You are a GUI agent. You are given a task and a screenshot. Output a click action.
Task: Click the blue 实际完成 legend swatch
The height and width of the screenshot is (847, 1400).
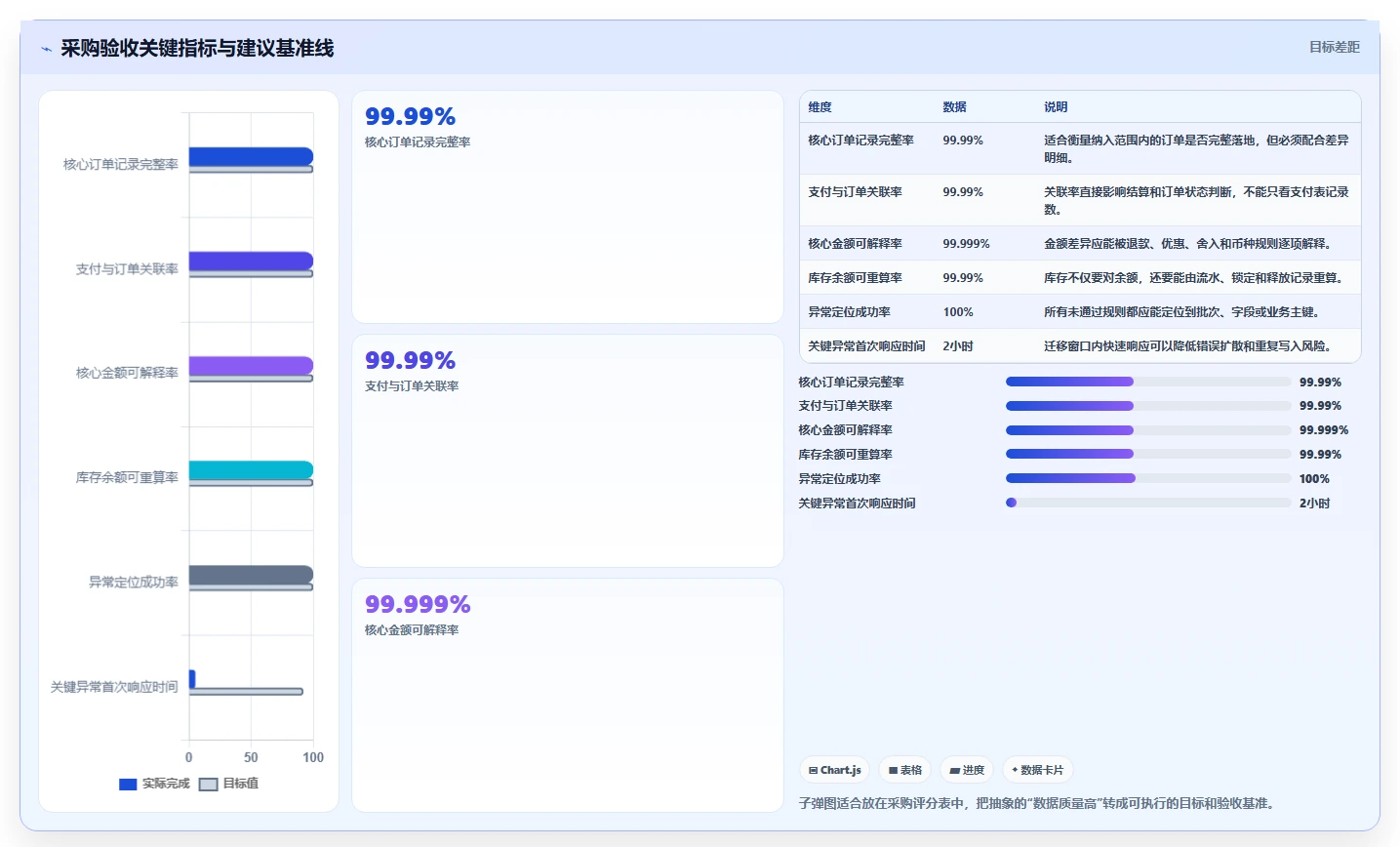click(128, 785)
